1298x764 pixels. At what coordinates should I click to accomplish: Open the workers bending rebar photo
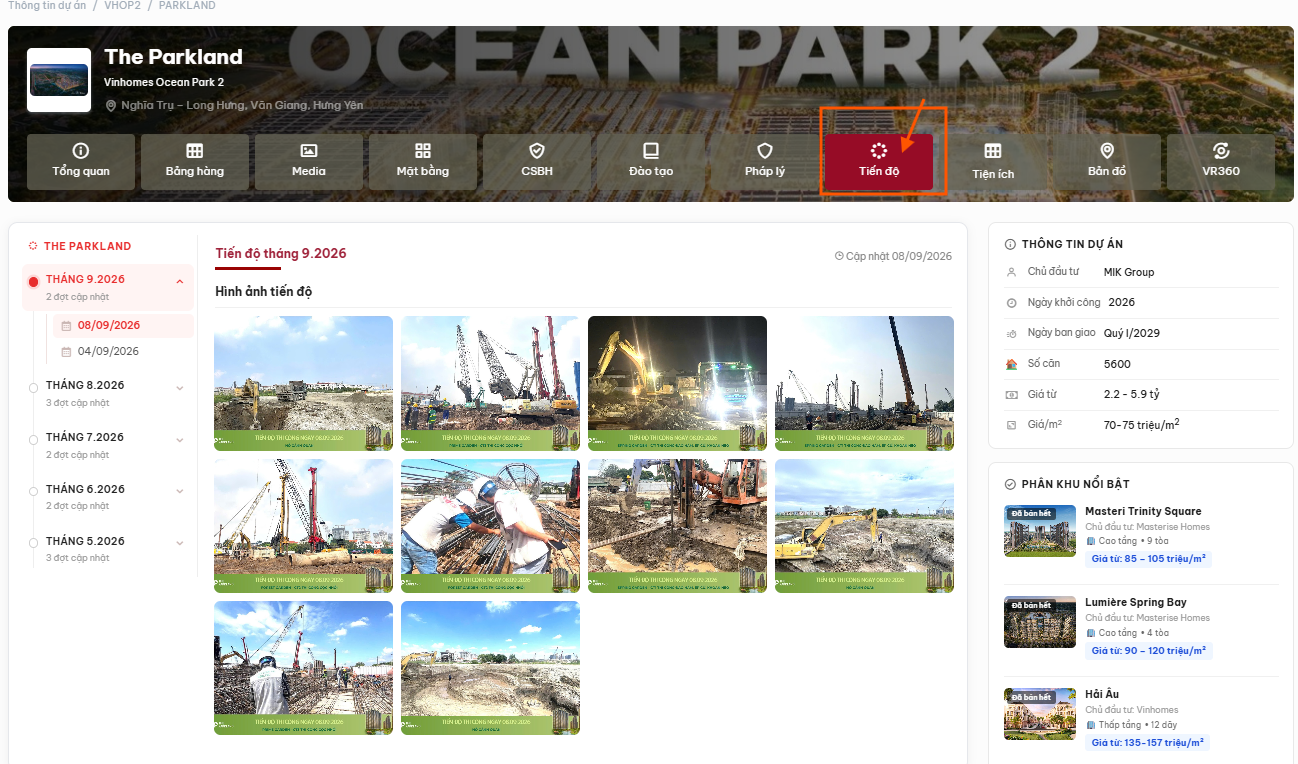(490, 526)
